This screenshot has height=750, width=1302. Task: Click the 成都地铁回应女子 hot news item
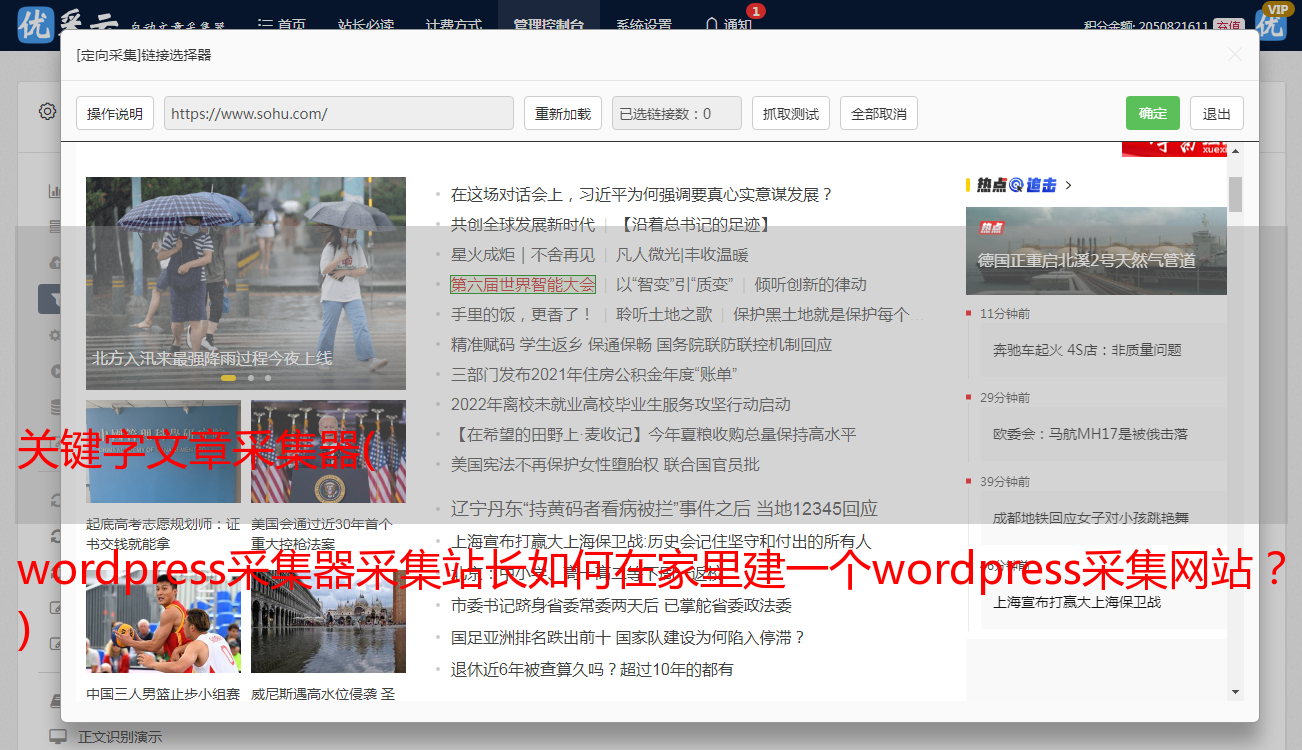coord(1091,518)
